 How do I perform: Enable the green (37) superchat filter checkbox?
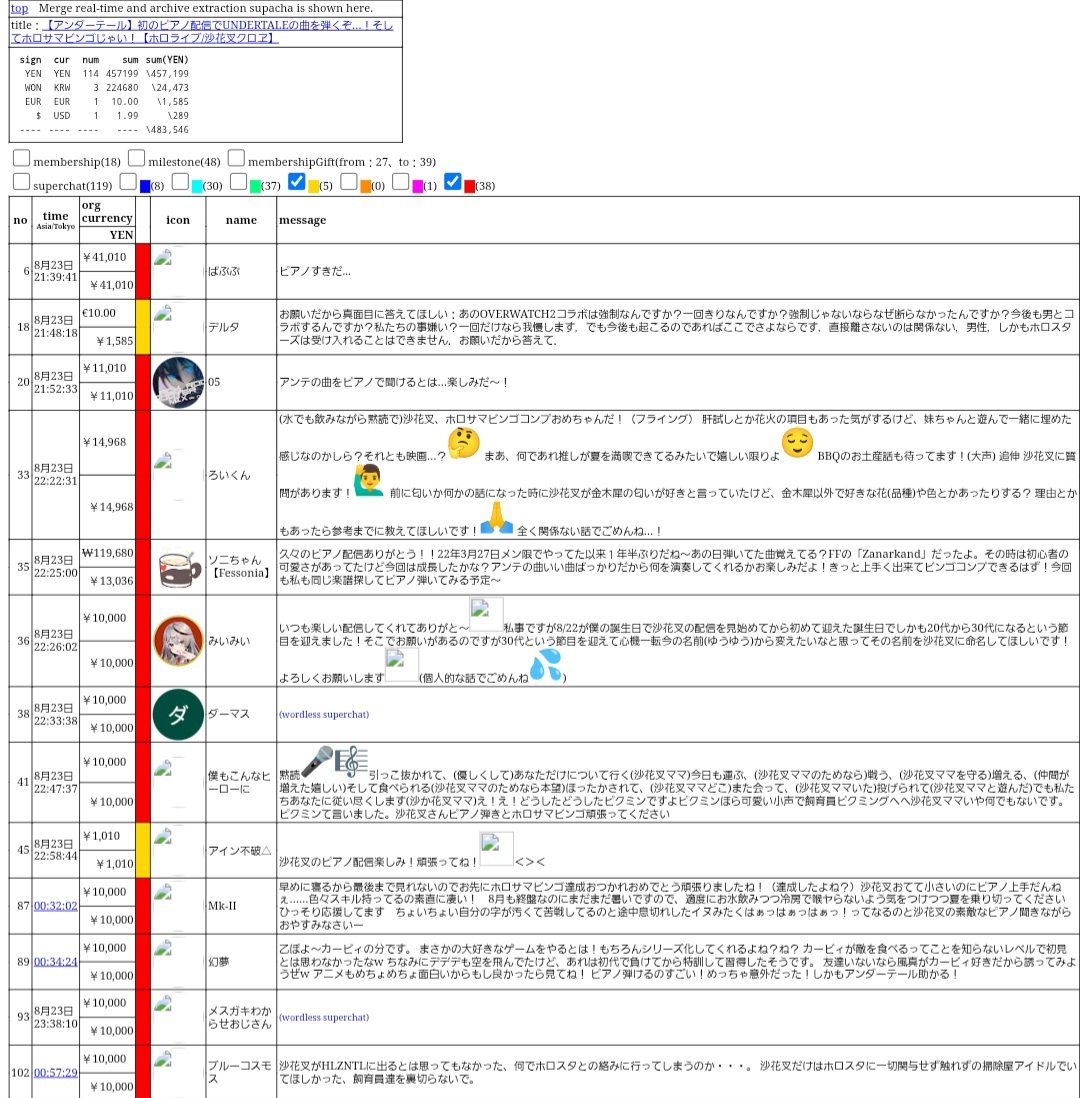(x=238, y=182)
